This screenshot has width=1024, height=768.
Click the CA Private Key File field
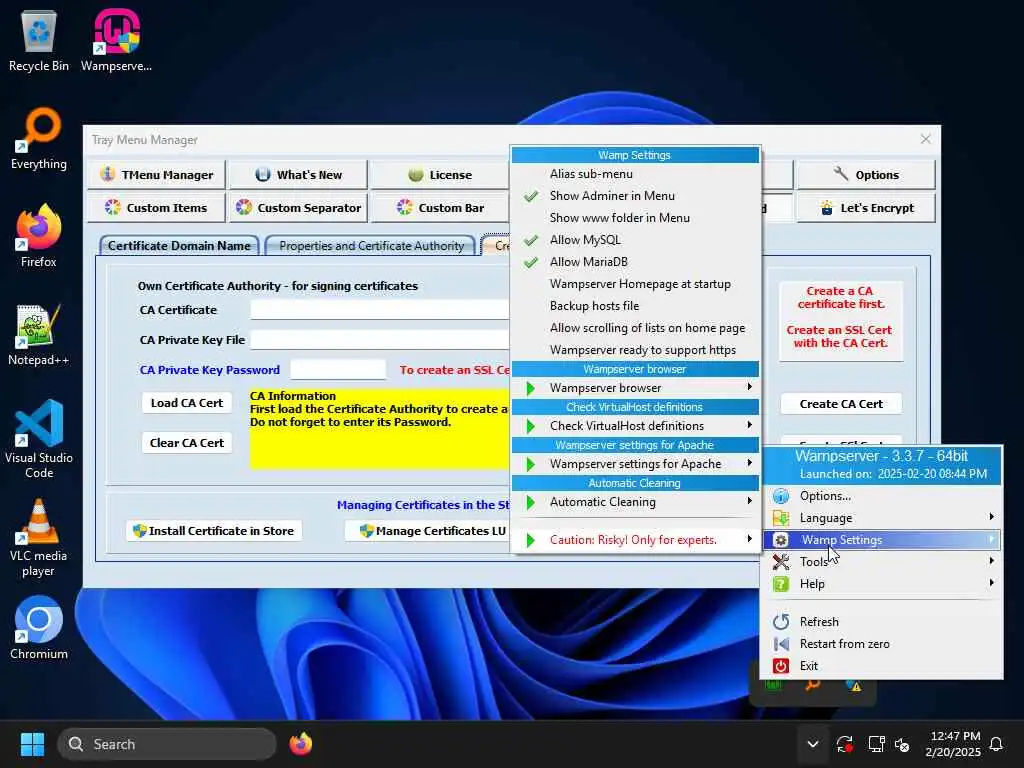coord(379,340)
